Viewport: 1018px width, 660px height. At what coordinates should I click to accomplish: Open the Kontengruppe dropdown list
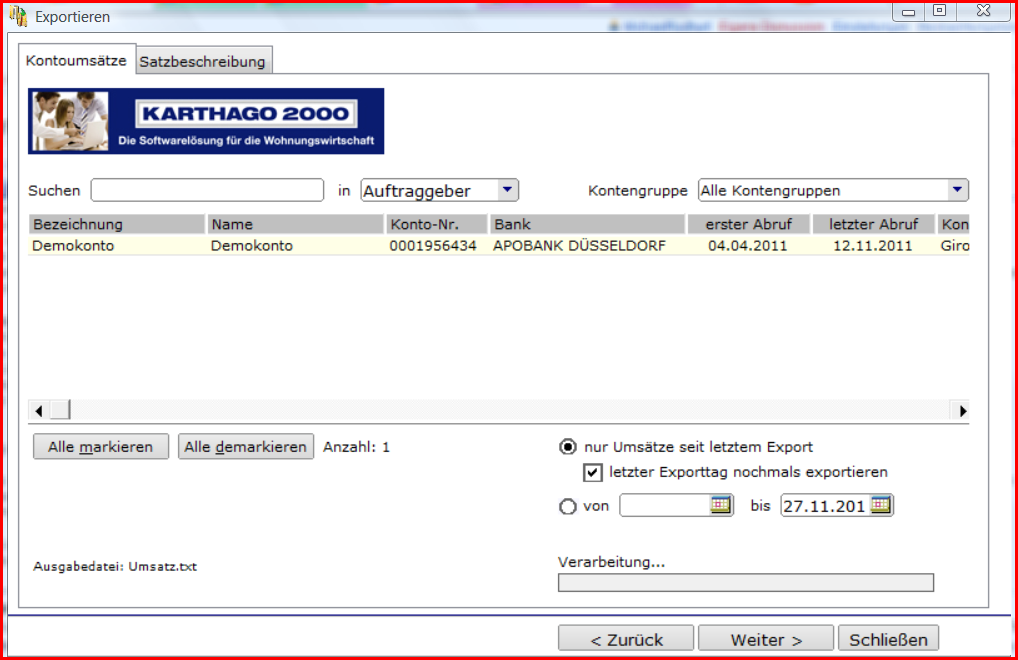tap(957, 190)
